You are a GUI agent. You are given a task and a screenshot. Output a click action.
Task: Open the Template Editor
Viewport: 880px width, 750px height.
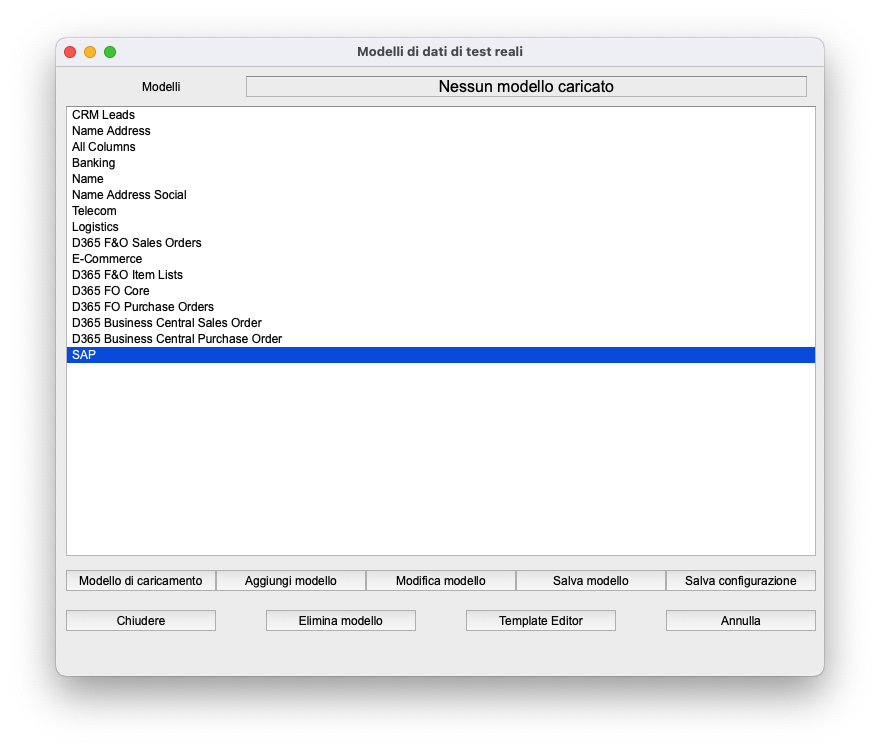click(x=541, y=621)
